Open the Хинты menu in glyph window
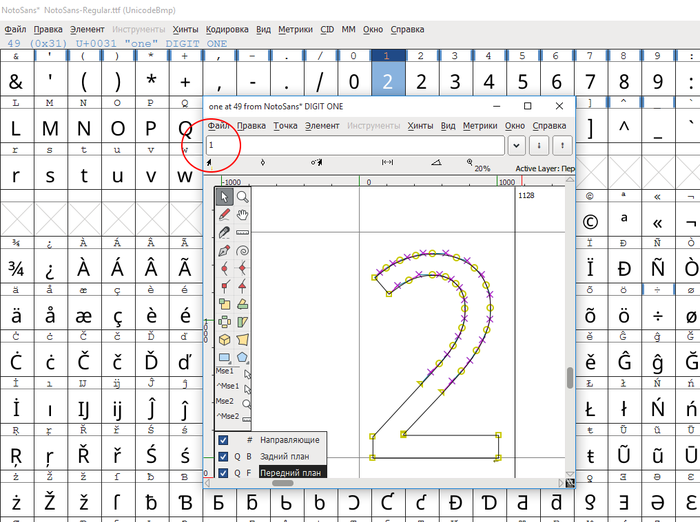Screen dimensions: 700x522 [x=420, y=126]
